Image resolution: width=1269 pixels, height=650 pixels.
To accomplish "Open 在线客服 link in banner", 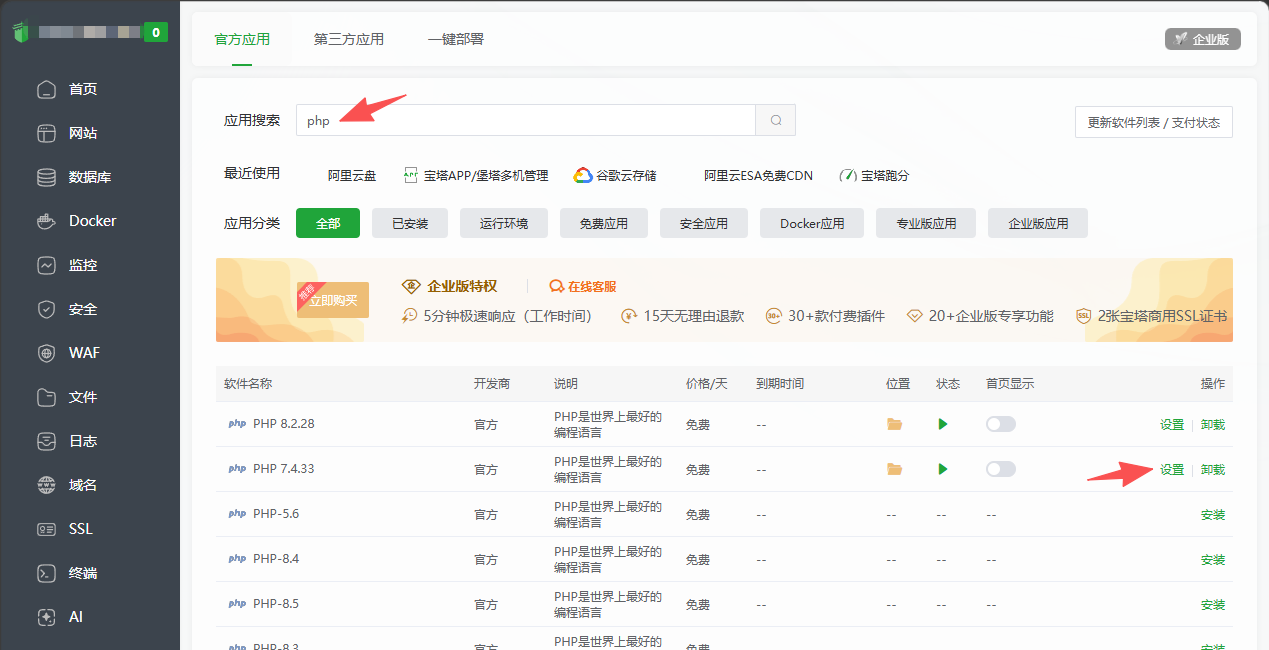I will [583, 286].
